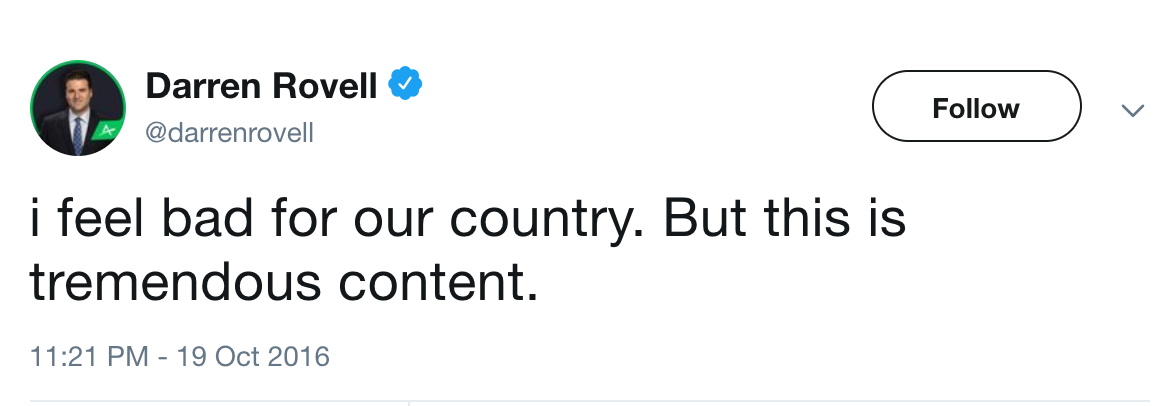Follow Darren Rovell
Image resolution: width=1176 pixels, height=406 pixels.
click(976, 107)
